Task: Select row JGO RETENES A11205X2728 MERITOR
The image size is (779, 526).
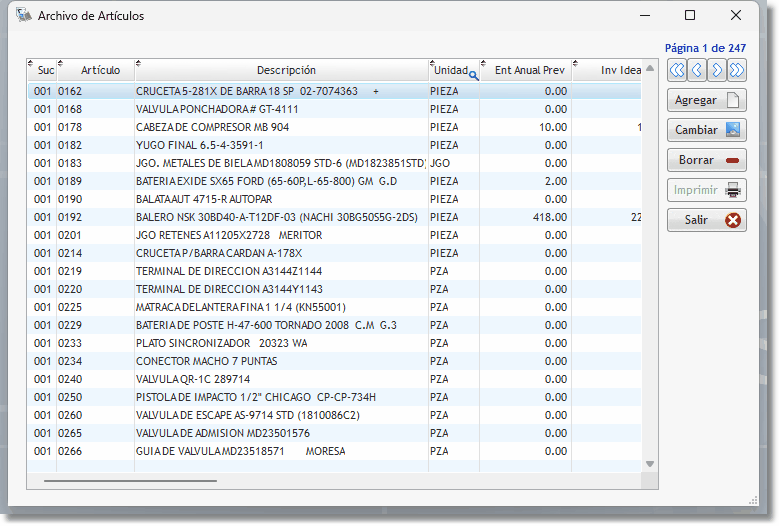Action: click(334, 235)
